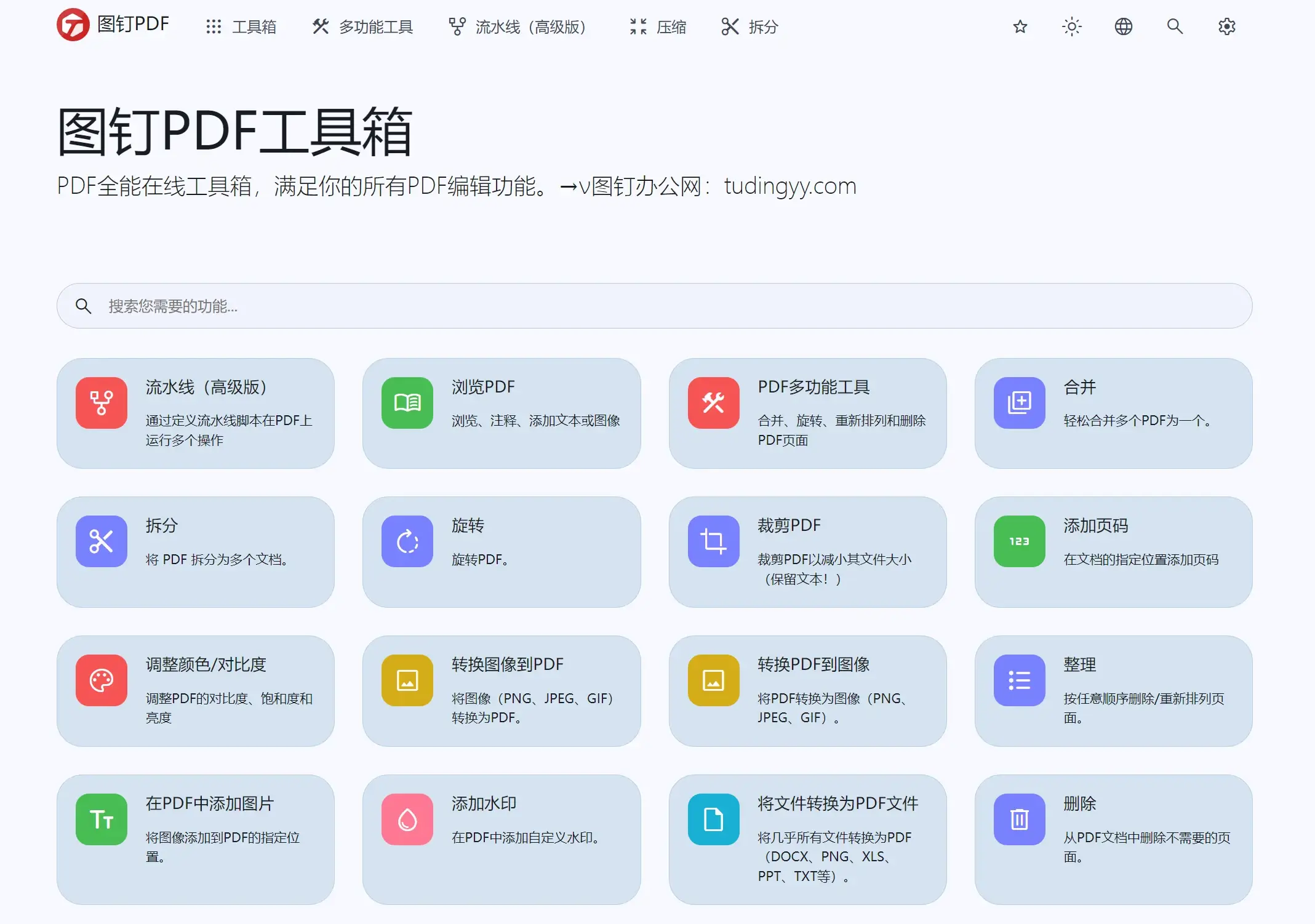Click the 整理 card title
Viewport: 1315px width, 924px height.
(1080, 664)
